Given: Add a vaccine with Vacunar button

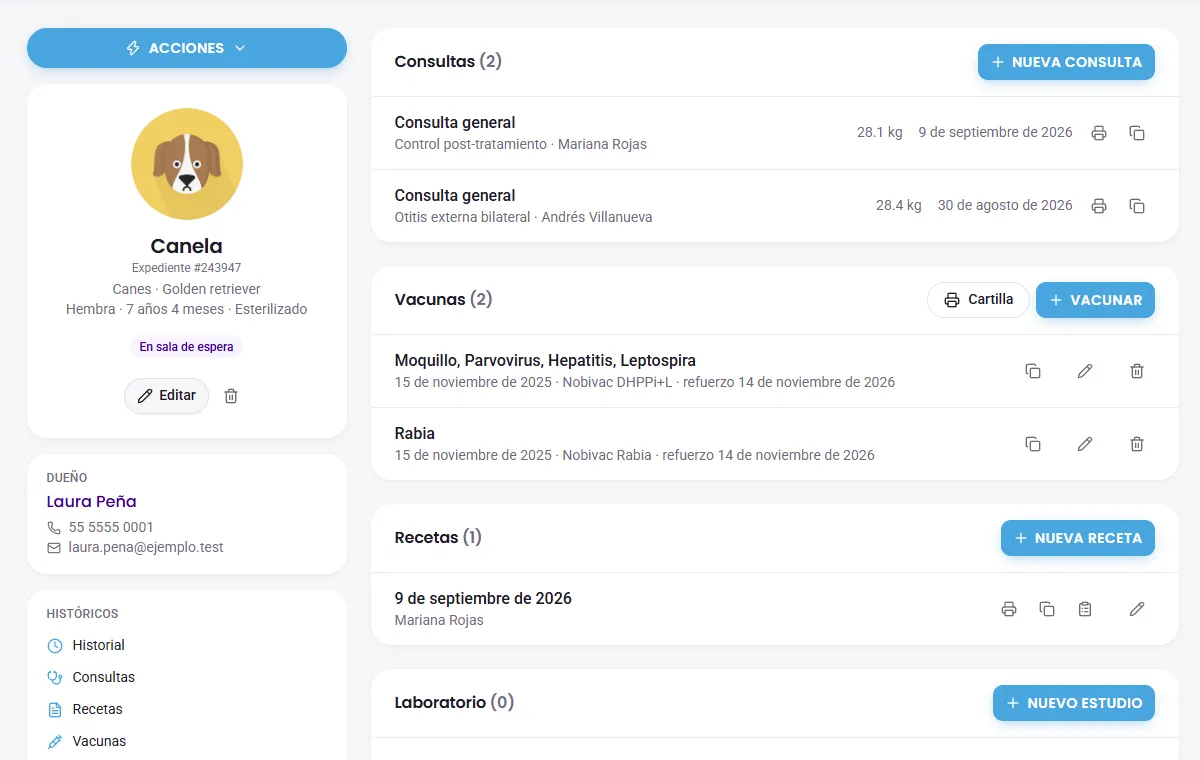Looking at the screenshot, I should click(x=1095, y=300).
